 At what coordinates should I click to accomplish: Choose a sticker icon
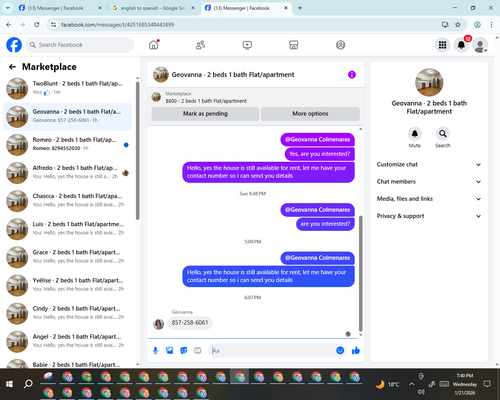click(184, 350)
